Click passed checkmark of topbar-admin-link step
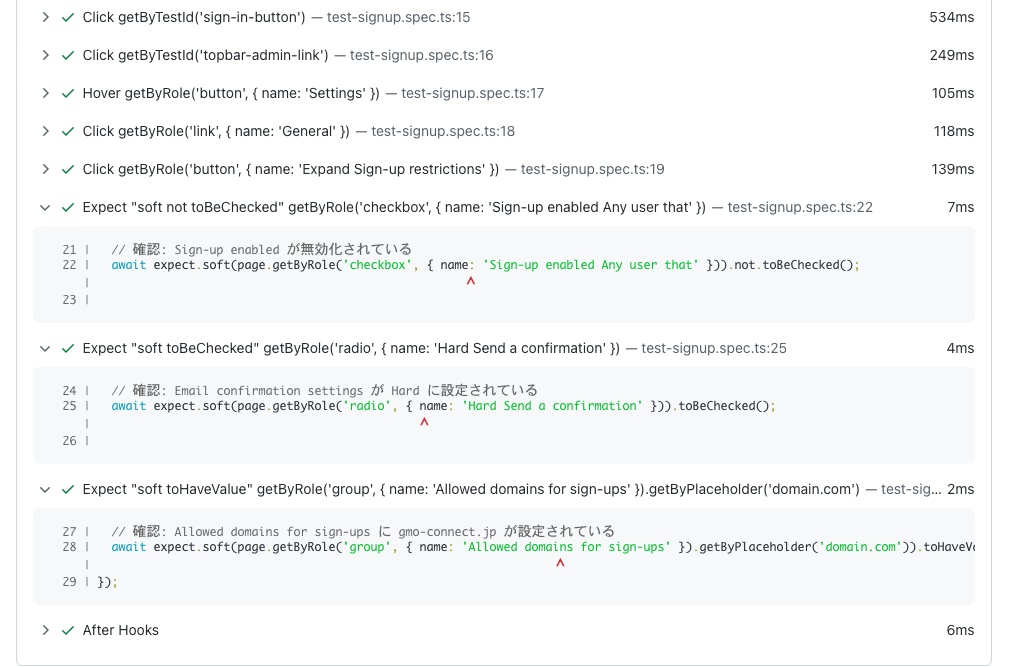 pos(68,55)
